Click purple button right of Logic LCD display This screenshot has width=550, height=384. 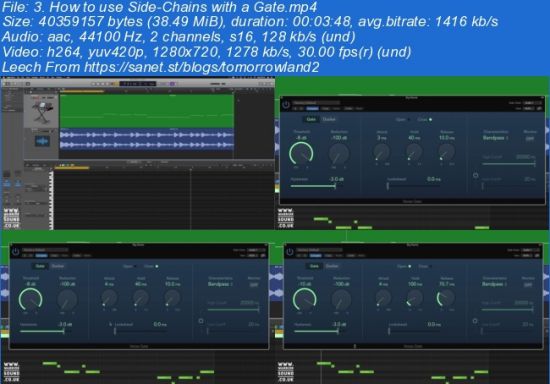pos(172,84)
